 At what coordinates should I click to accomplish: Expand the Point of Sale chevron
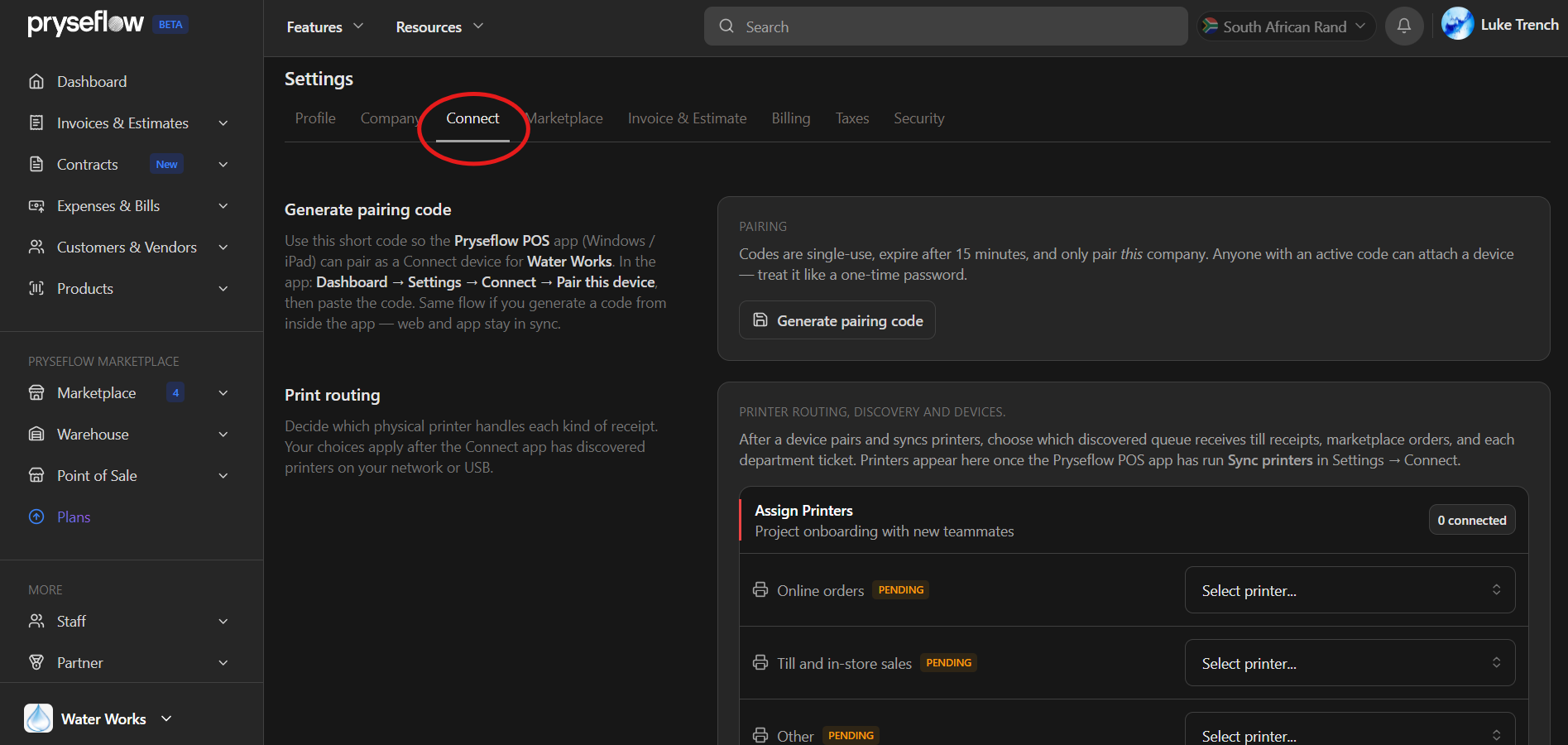pyautogui.click(x=223, y=475)
